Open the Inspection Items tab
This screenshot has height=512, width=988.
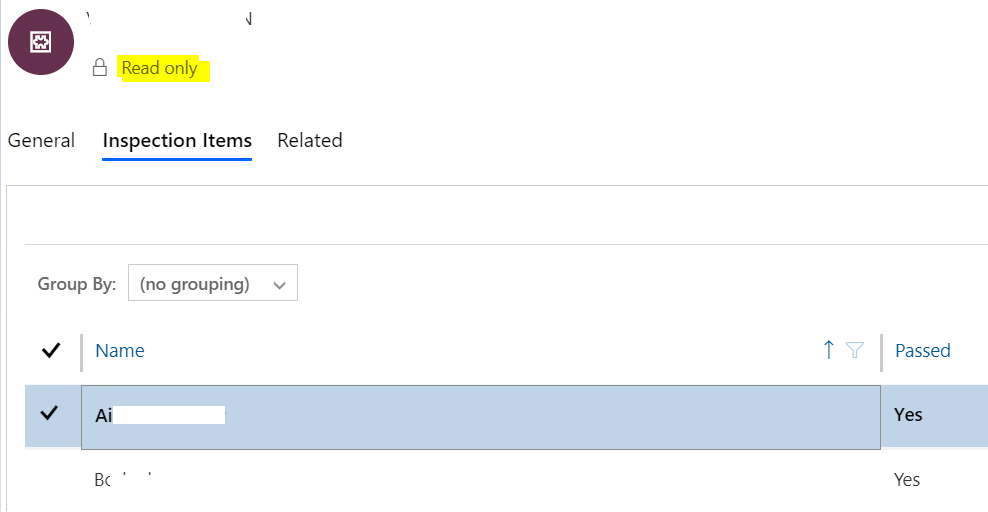coord(177,140)
